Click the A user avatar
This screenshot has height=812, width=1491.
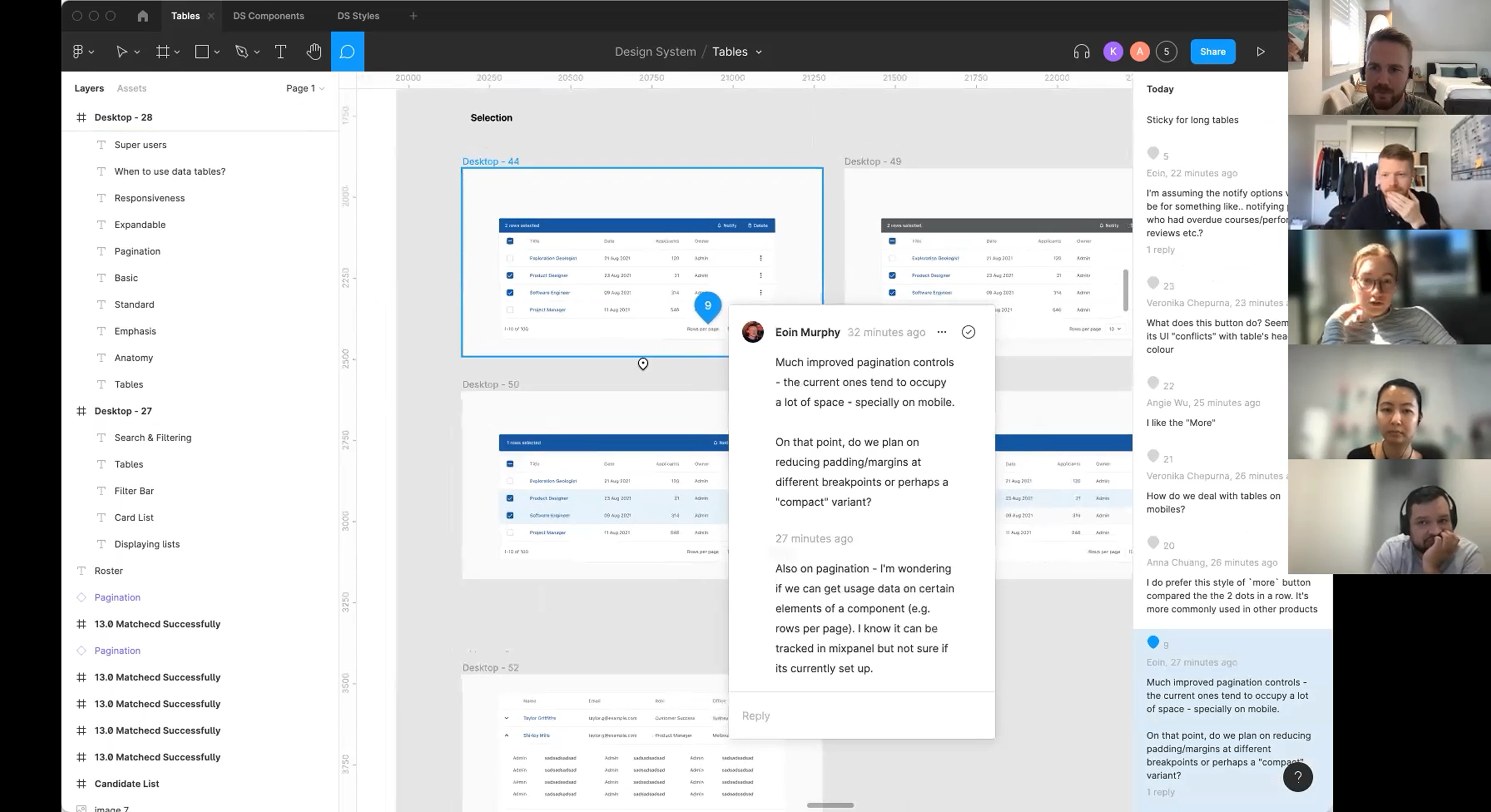(x=1140, y=52)
